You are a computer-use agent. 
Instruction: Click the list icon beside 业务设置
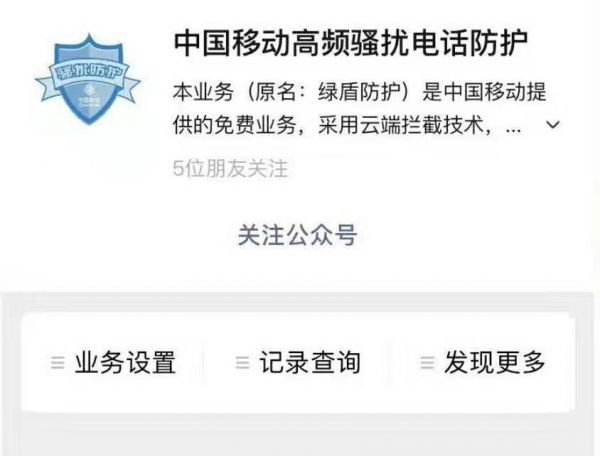(x=58, y=363)
